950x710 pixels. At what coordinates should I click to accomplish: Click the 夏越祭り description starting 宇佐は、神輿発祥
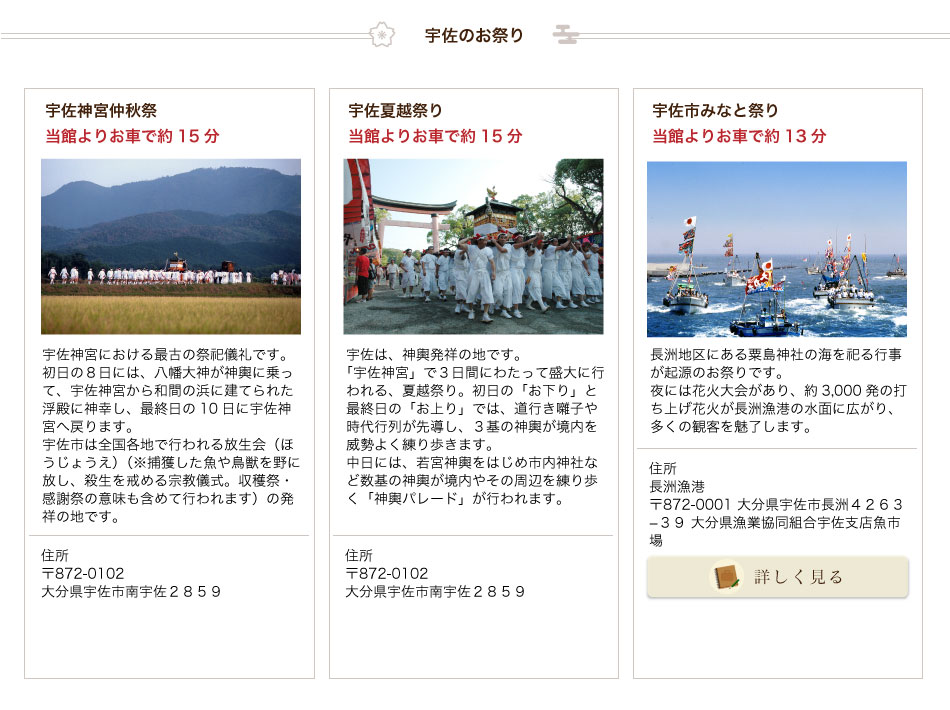[x=474, y=427]
